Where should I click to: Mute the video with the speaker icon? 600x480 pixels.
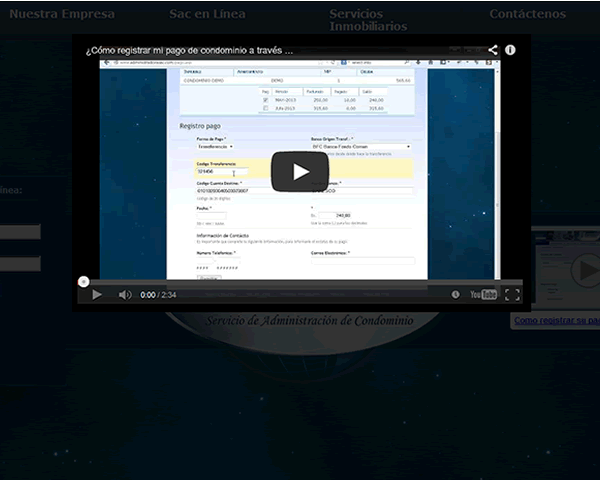(x=125, y=295)
